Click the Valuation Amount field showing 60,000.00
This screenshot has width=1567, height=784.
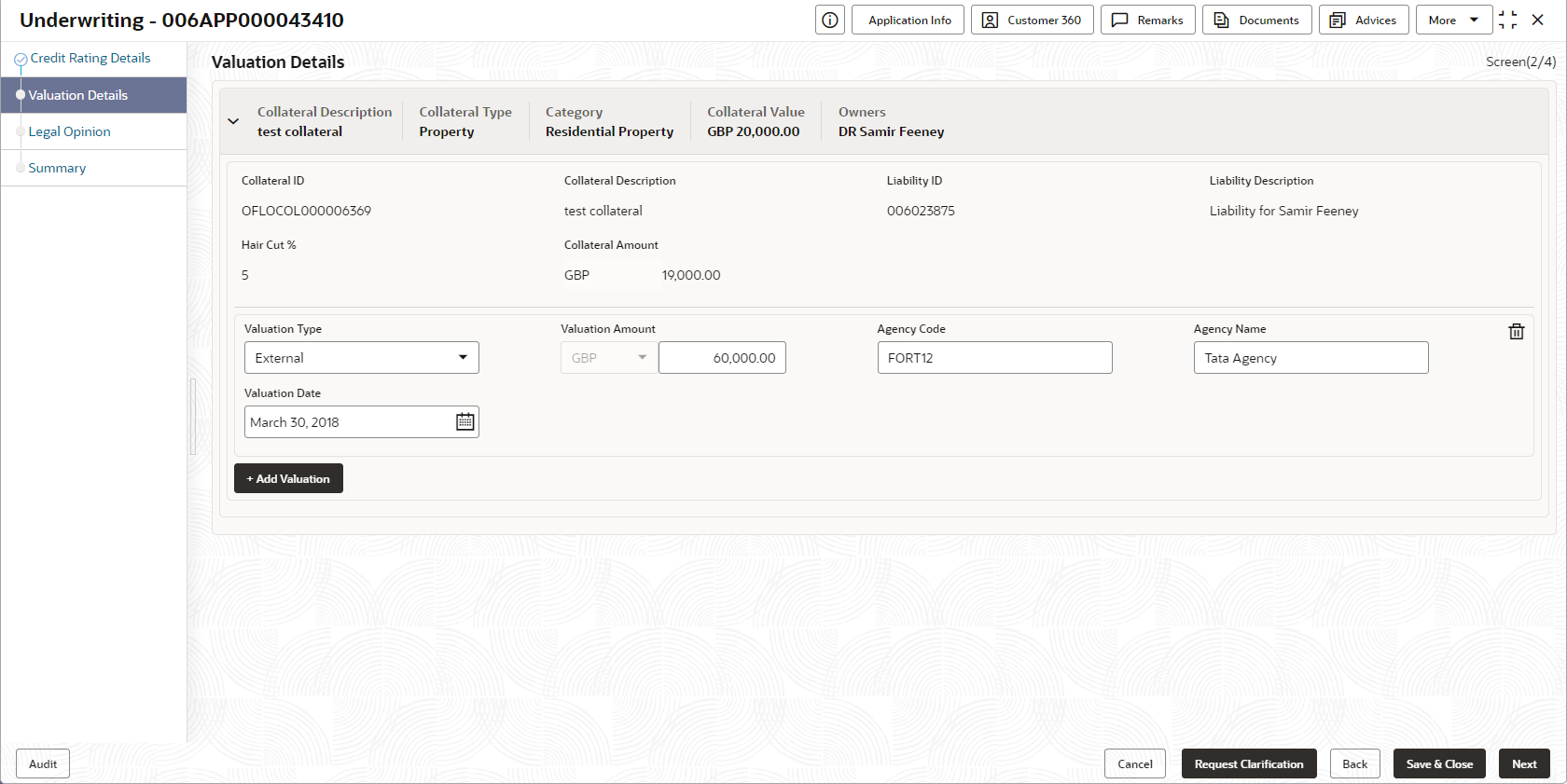(722, 358)
